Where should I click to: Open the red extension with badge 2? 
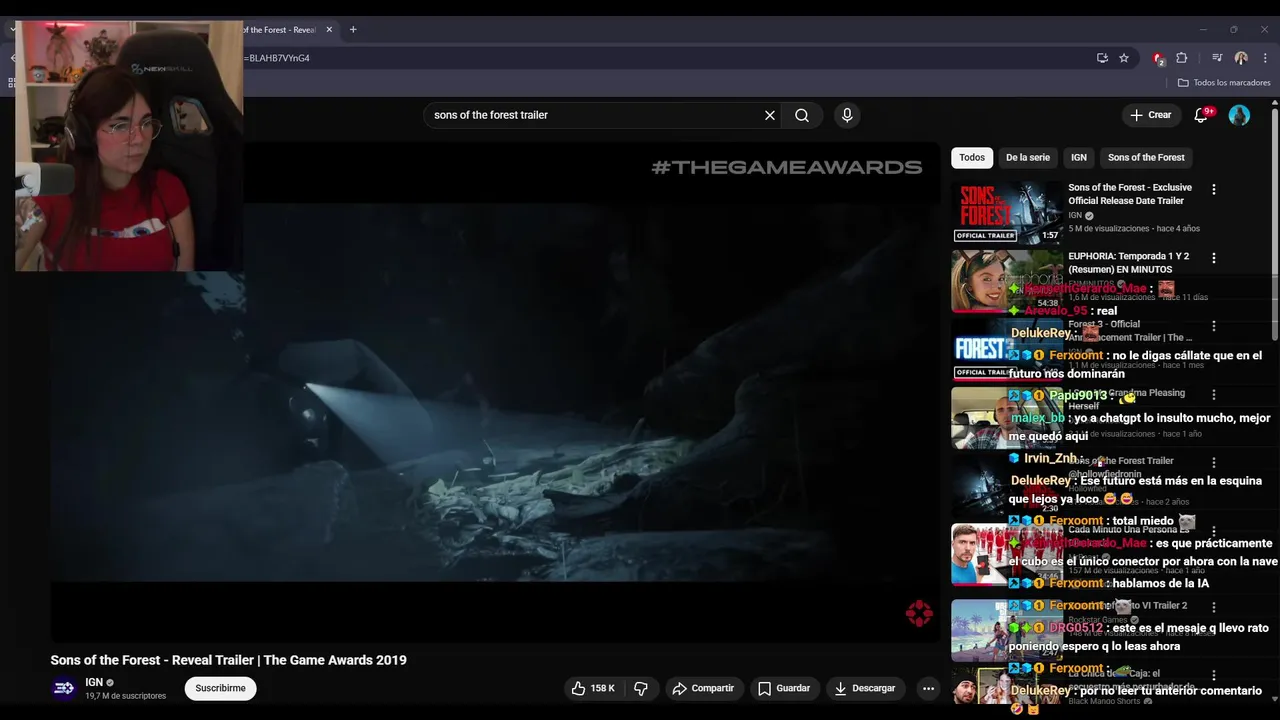[1158, 58]
